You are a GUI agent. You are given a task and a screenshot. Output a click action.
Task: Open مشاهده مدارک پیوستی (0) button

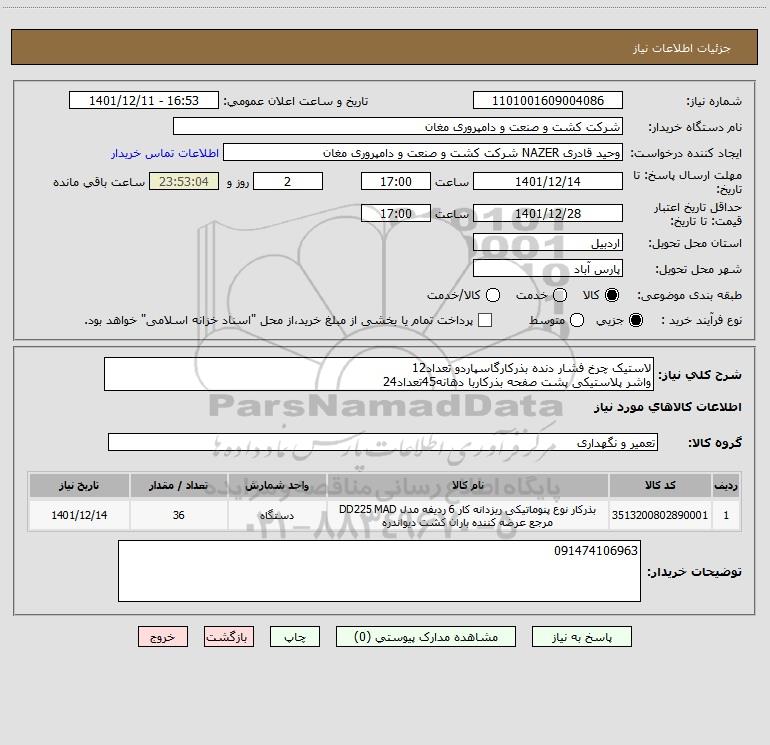click(x=426, y=637)
